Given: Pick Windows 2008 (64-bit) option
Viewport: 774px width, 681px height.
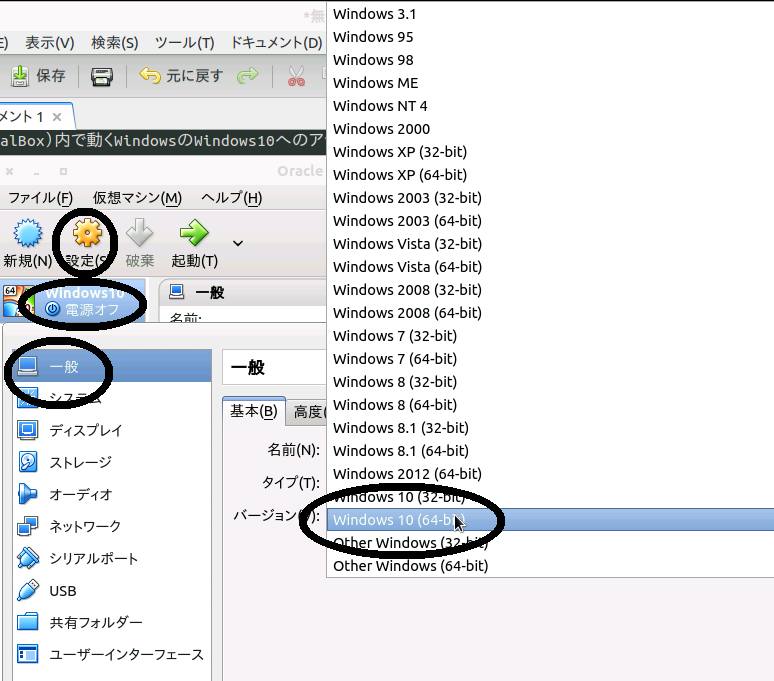Looking at the screenshot, I should click(550, 313).
